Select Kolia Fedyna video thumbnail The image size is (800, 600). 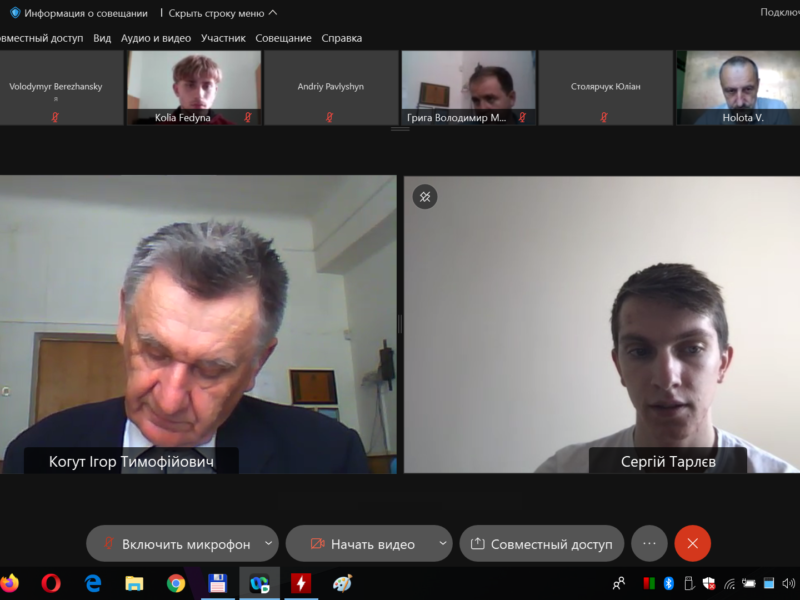pos(195,87)
